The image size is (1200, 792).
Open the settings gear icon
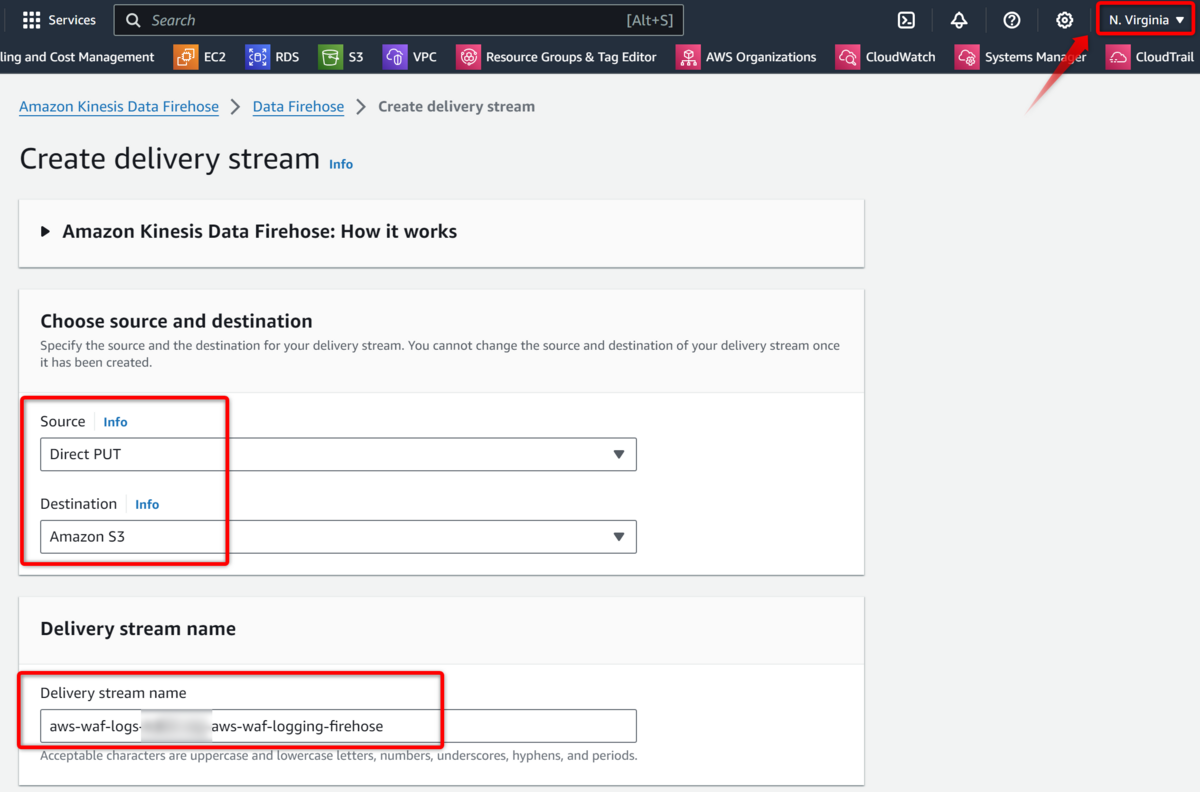coord(1065,20)
